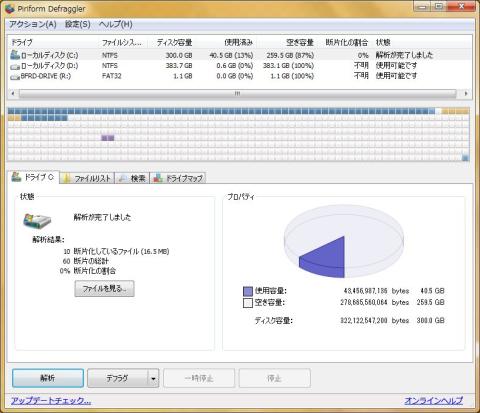Sort by 断片化の割合 column header
480x413 pixels.
pos(346,42)
